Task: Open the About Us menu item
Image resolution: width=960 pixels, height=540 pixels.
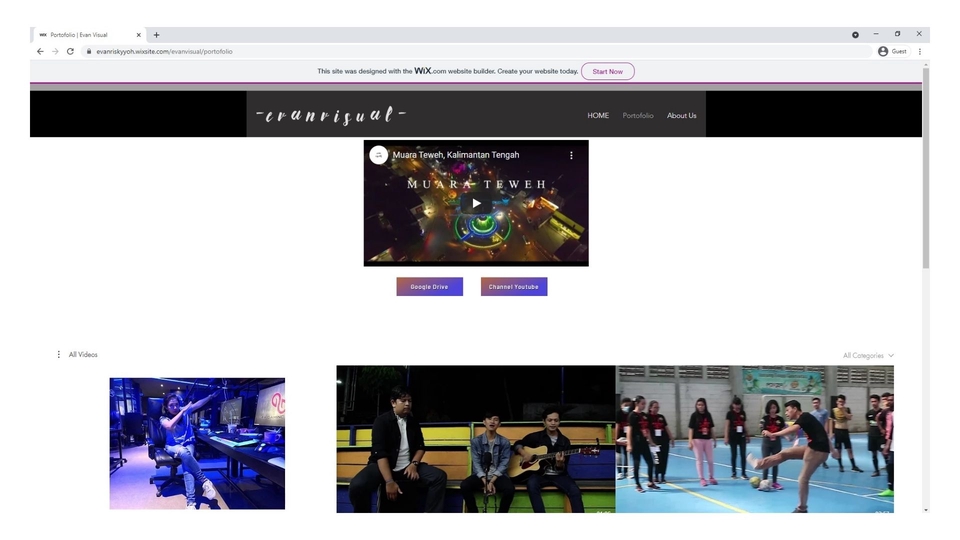Action: (x=681, y=115)
